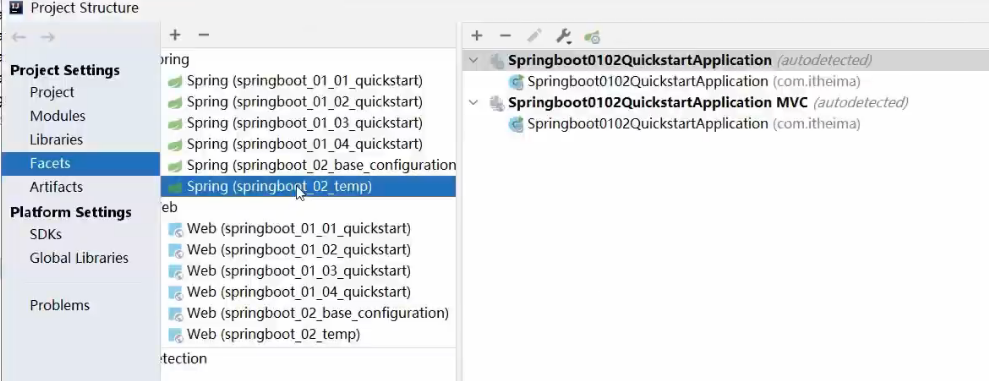The width and height of the screenshot is (989, 381).
Task: Click the add facet plus icon
Action: click(175, 35)
